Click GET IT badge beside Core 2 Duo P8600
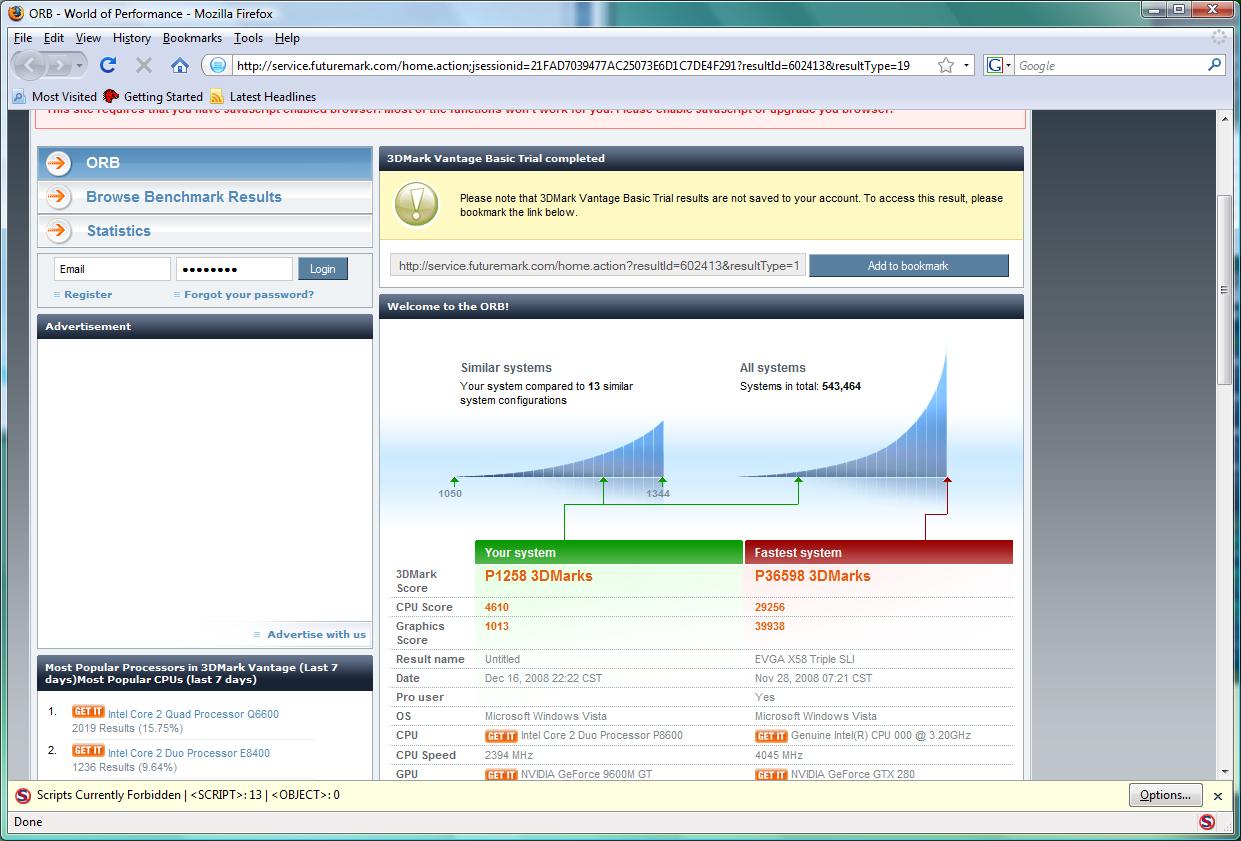 [501, 736]
